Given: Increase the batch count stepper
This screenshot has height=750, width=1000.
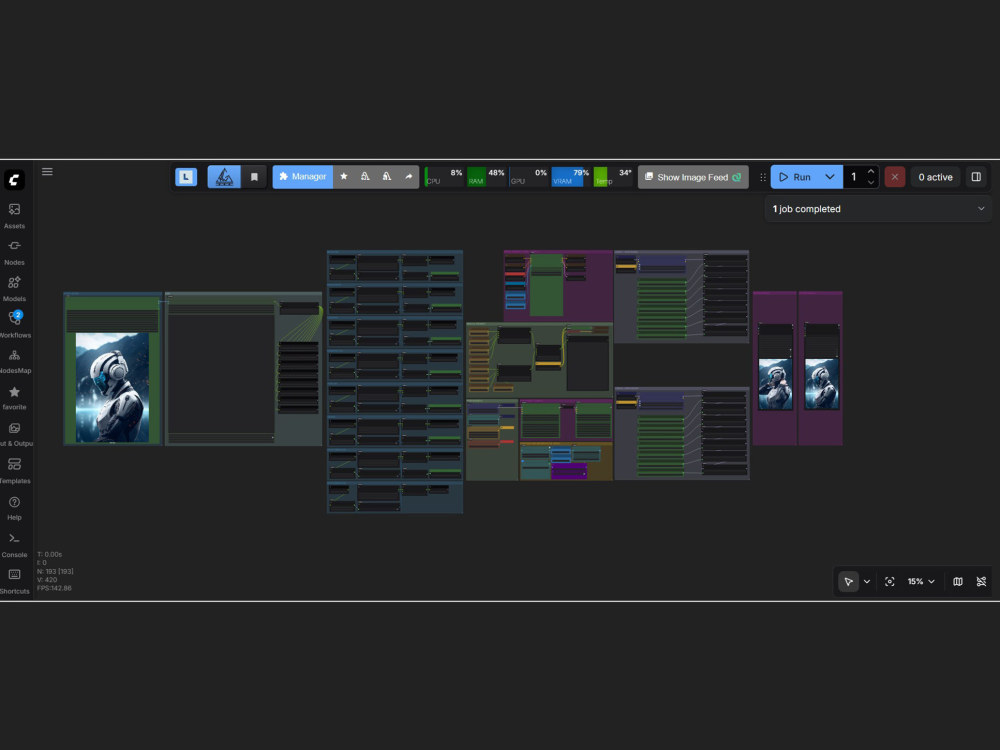Looking at the screenshot, I should pyautogui.click(x=871, y=171).
